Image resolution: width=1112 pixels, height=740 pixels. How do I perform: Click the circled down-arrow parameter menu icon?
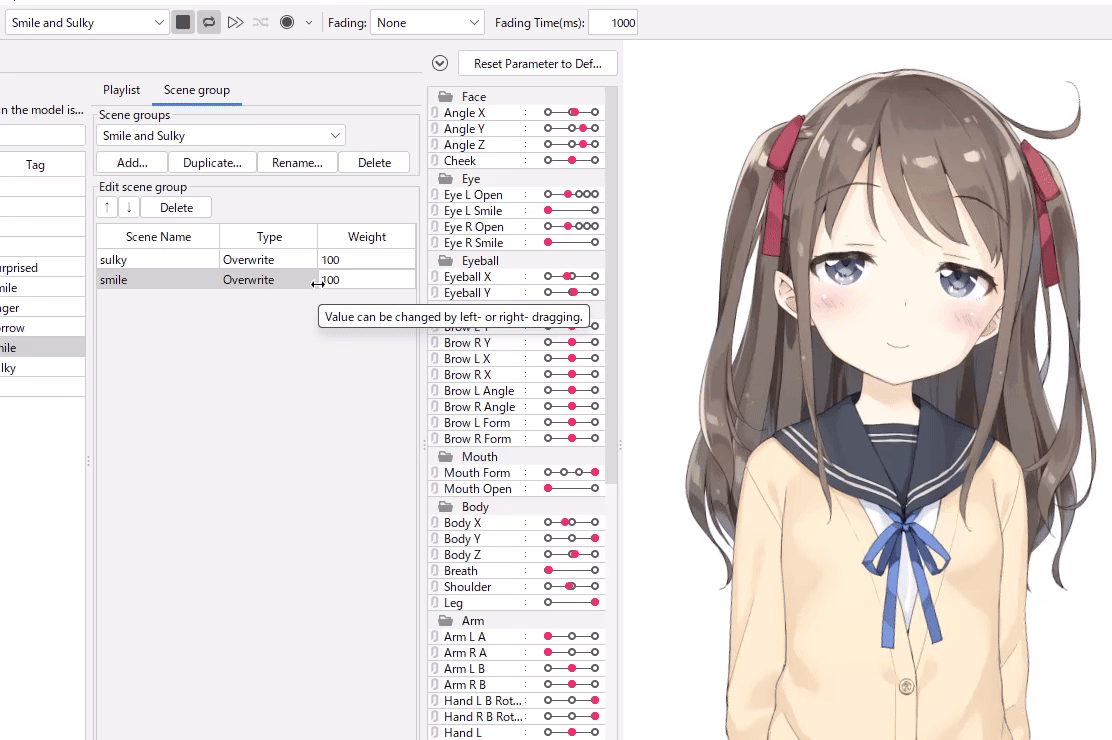440,63
